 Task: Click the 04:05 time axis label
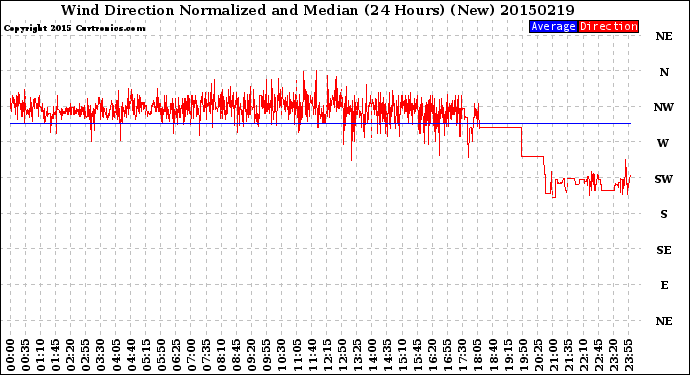coord(116,355)
